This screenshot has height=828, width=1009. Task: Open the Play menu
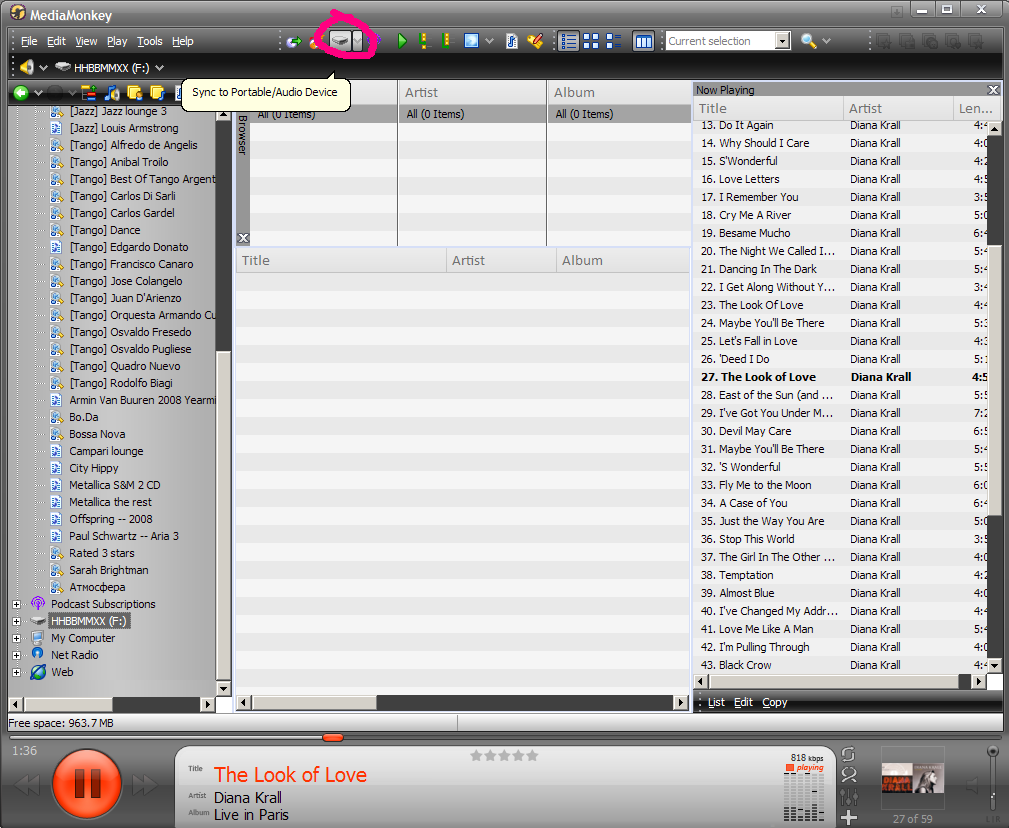(117, 41)
